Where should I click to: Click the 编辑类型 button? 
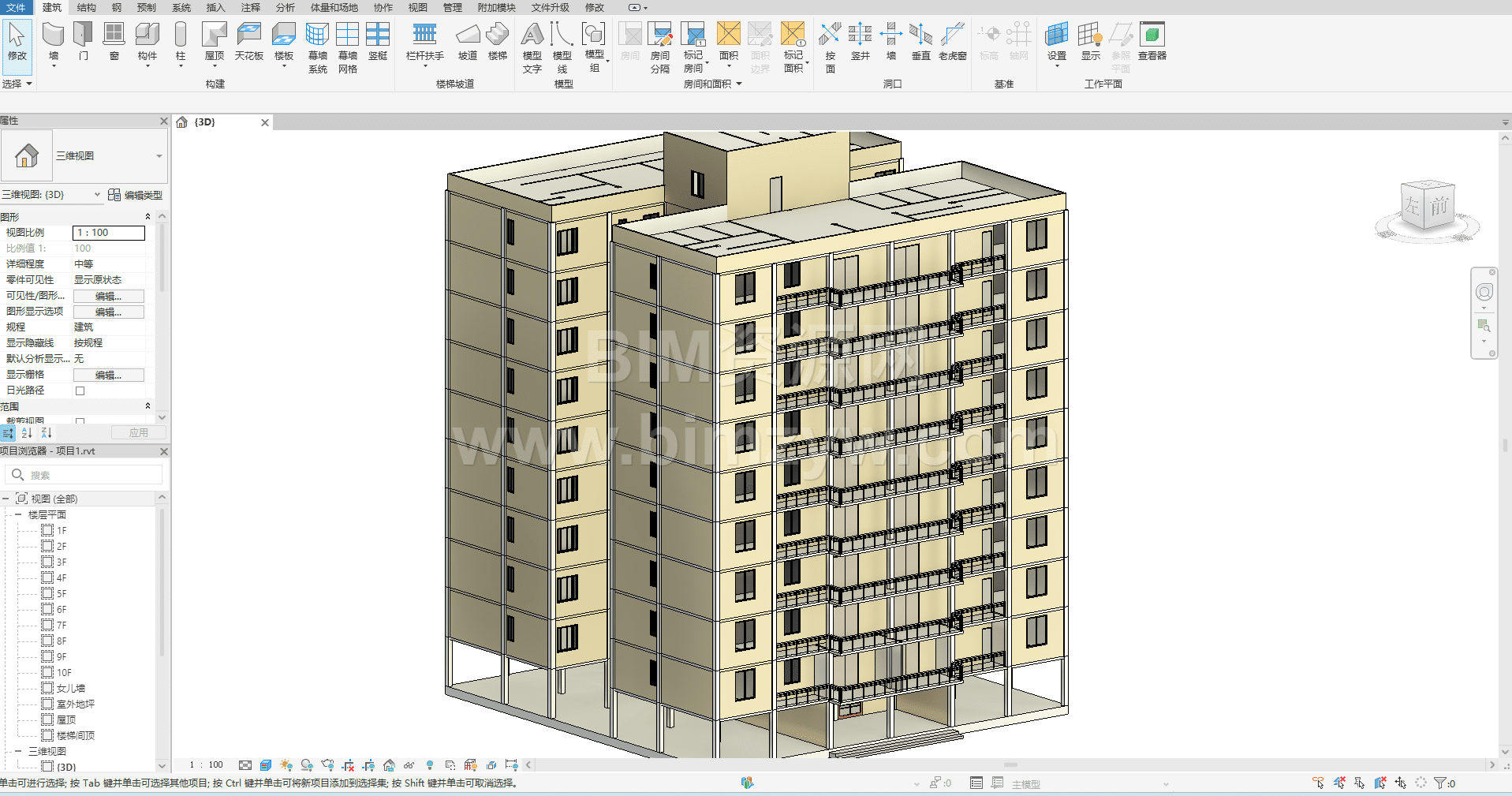tap(136, 195)
